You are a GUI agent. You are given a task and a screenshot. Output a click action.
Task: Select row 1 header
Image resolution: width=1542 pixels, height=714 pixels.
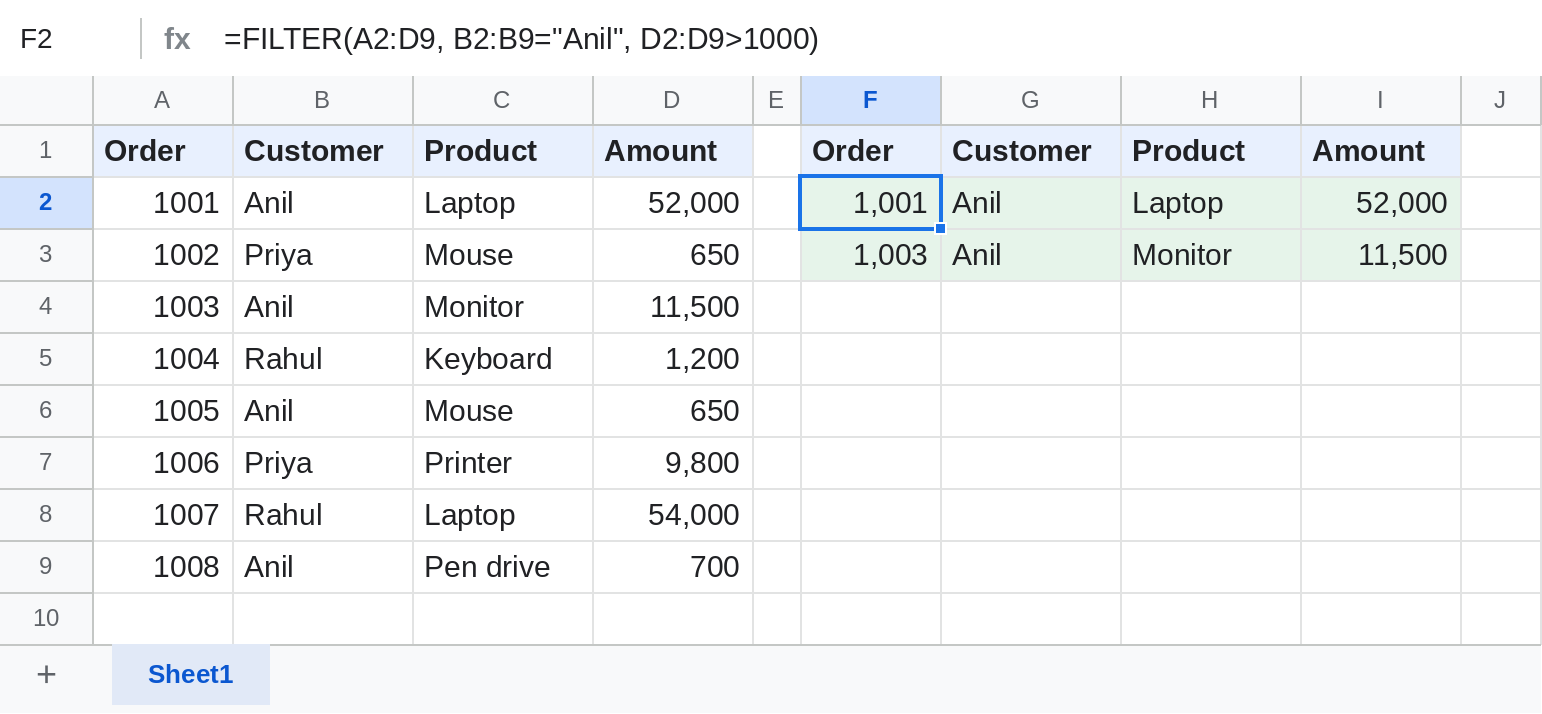click(x=46, y=151)
